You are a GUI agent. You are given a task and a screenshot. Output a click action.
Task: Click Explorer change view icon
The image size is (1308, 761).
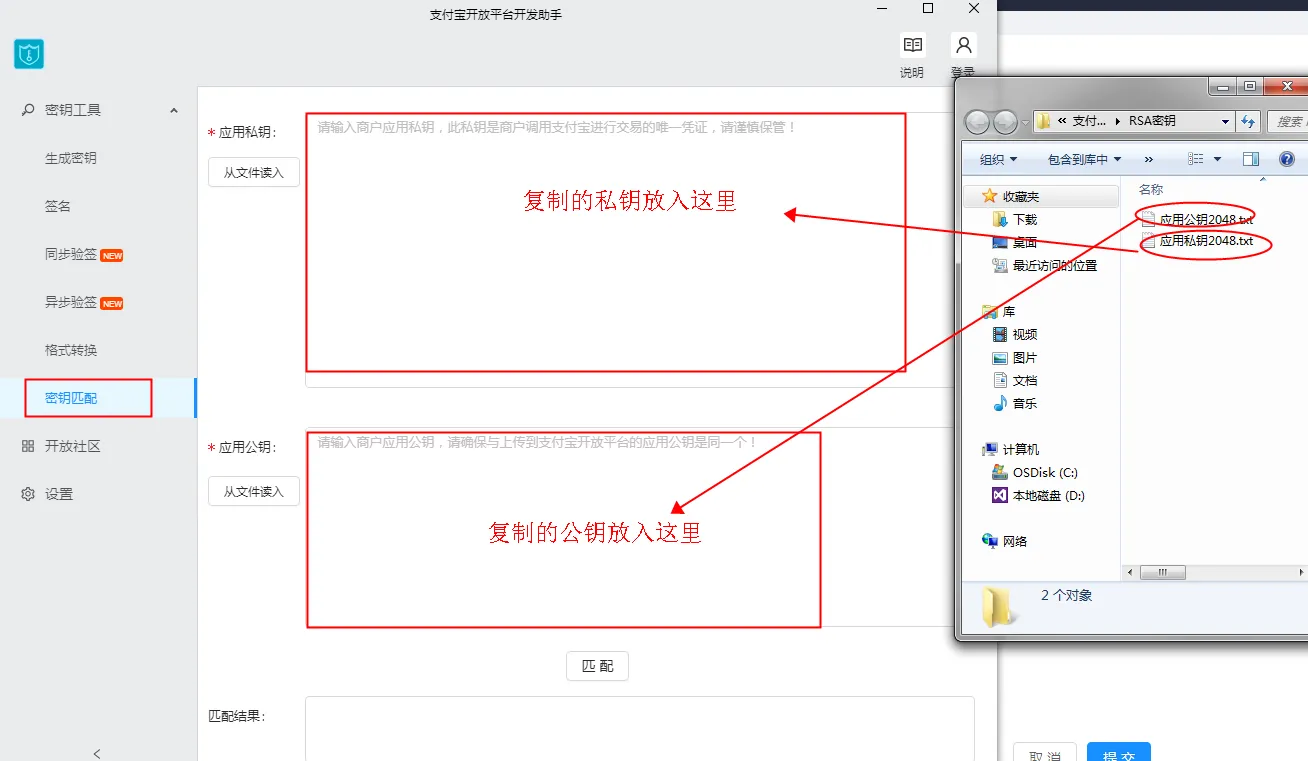click(x=1195, y=159)
